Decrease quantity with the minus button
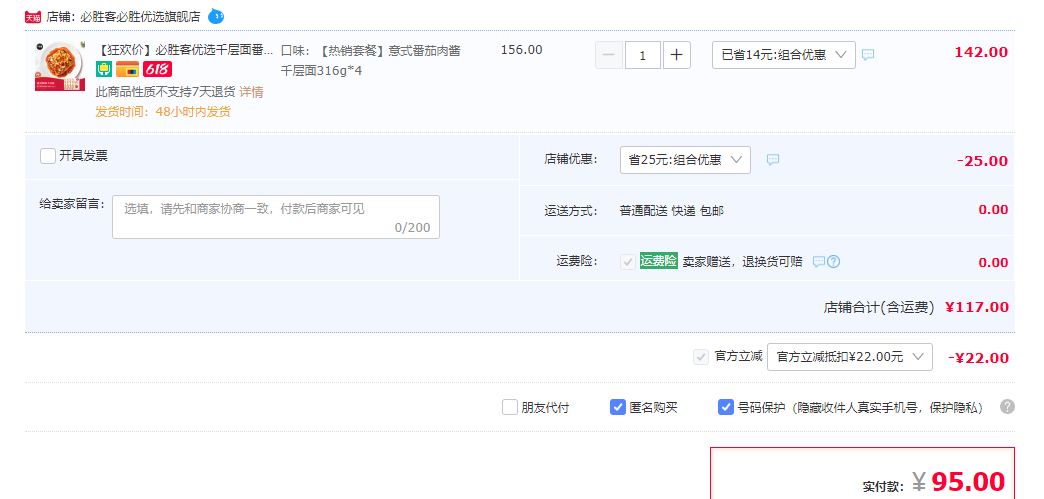Image resolution: width=1044 pixels, height=499 pixels. (x=609, y=55)
